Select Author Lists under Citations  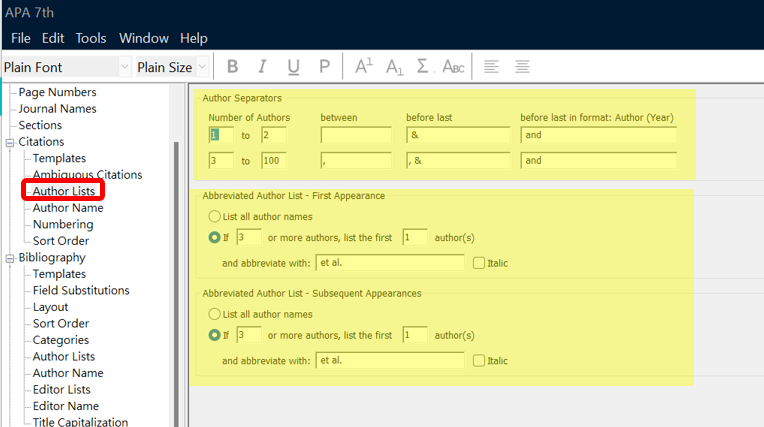[x=64, y=191]
